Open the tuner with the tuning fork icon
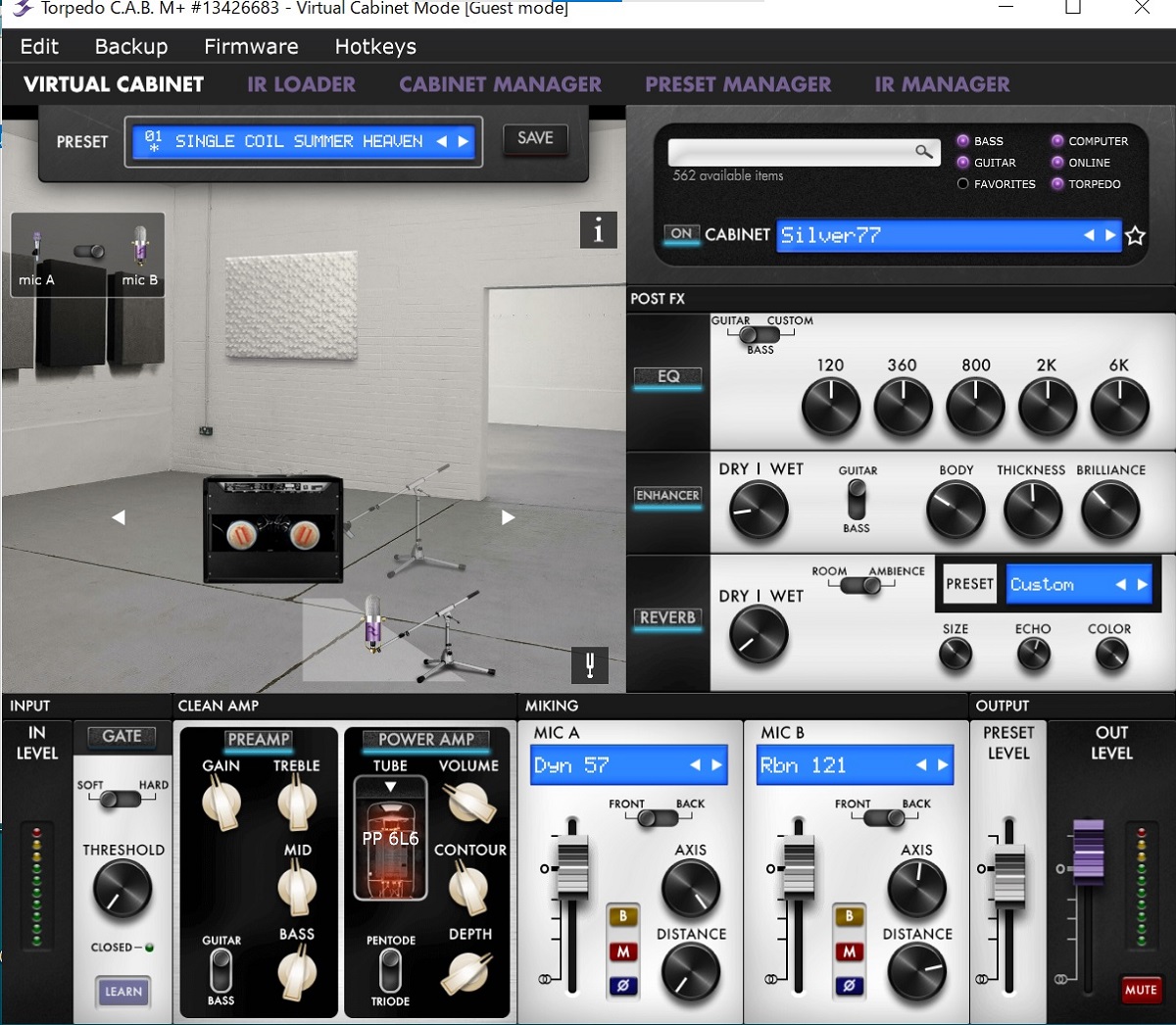Image resolution: width=1176 pixels, height=1025 pixels. tap(590, 665)
